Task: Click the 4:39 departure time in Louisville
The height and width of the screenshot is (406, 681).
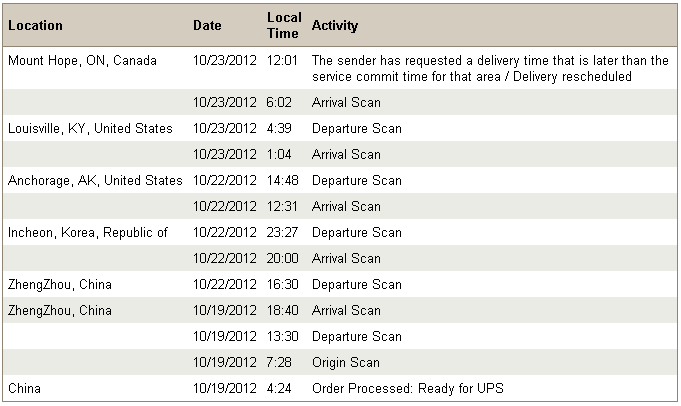Action: 279,129
